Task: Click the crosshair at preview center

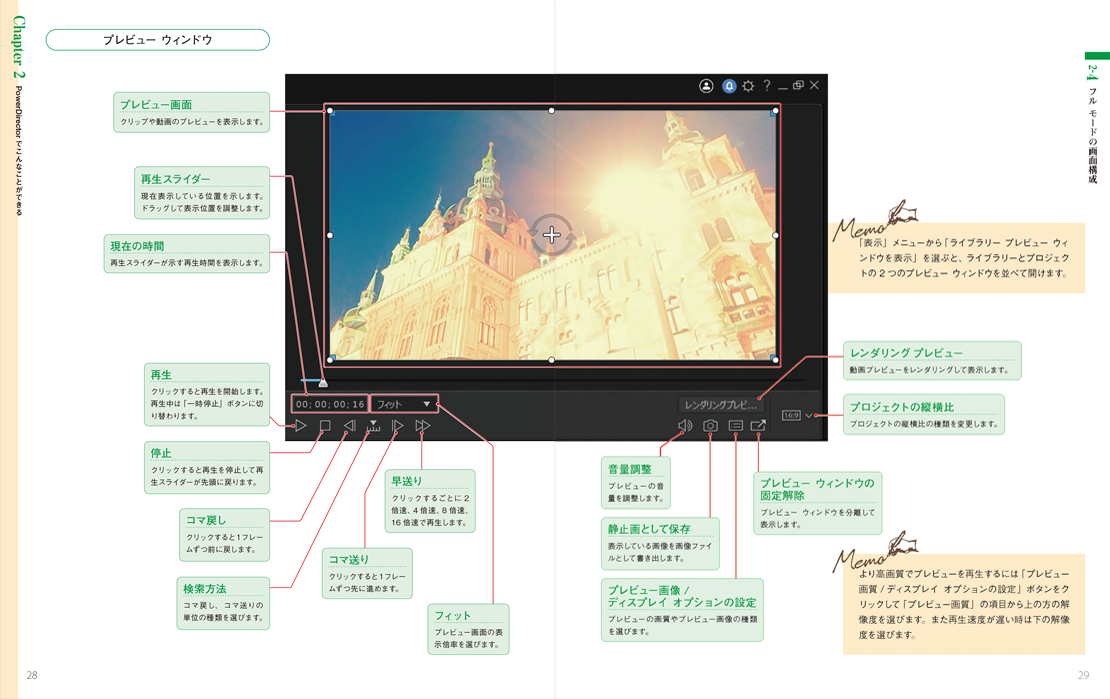Action: (x=552, y=236)
